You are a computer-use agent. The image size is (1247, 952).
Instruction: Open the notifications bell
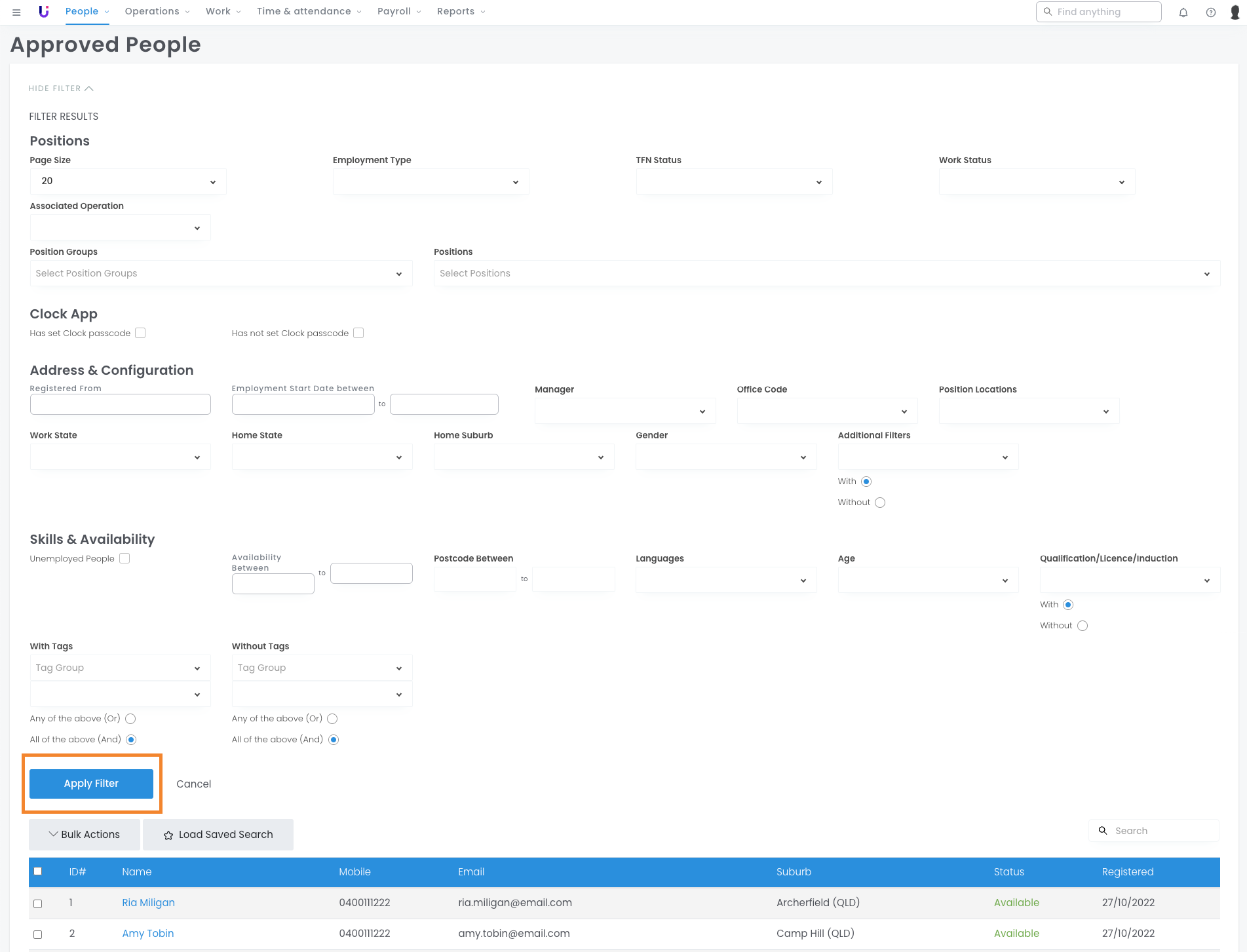click(x=1183, y=12)
